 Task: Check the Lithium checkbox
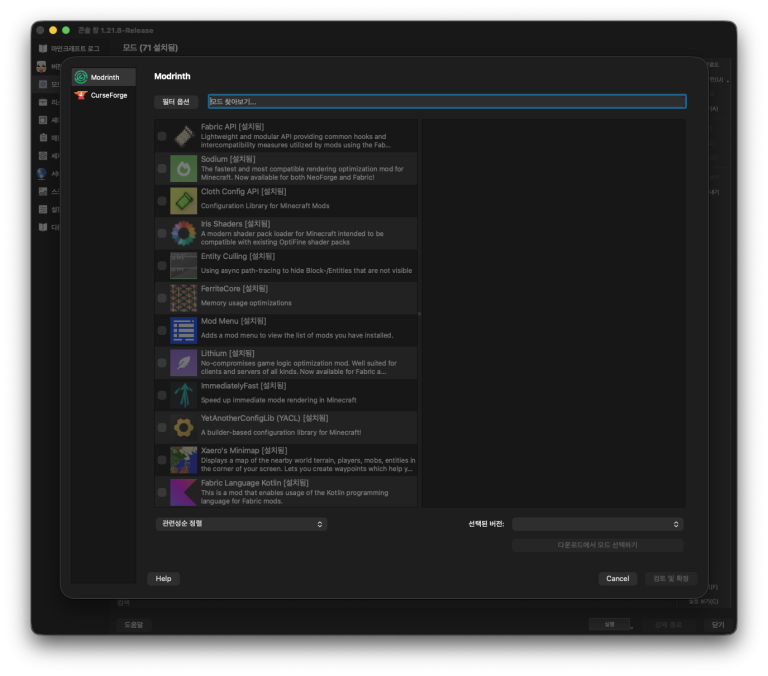(162, 362)
